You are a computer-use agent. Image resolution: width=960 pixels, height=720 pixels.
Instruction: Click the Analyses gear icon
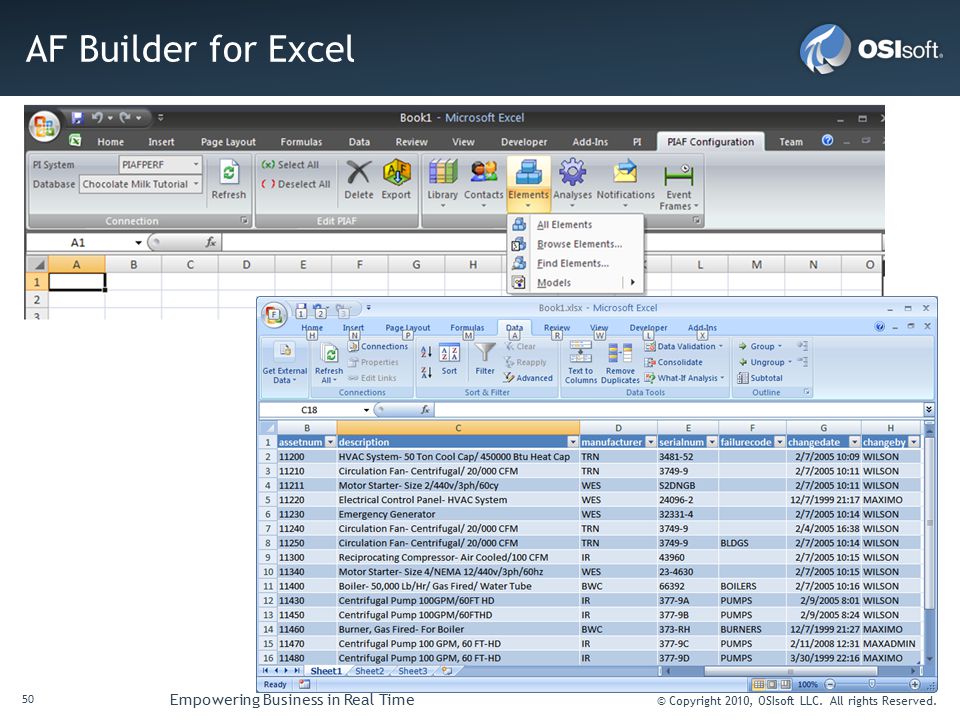572,172
